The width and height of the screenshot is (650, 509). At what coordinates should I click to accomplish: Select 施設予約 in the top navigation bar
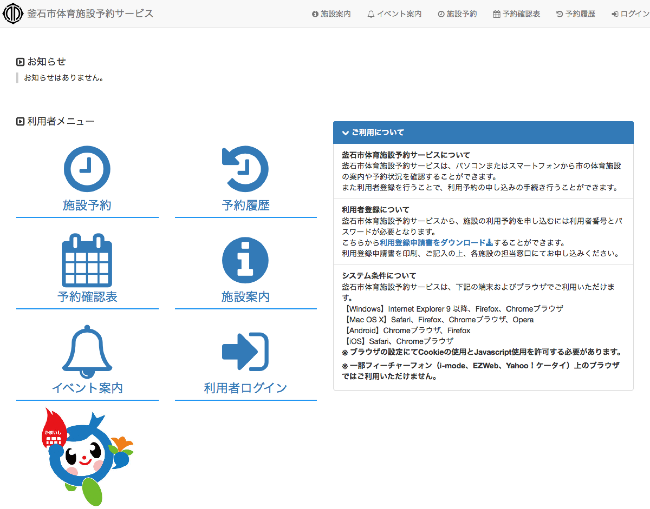click(457, 14)
